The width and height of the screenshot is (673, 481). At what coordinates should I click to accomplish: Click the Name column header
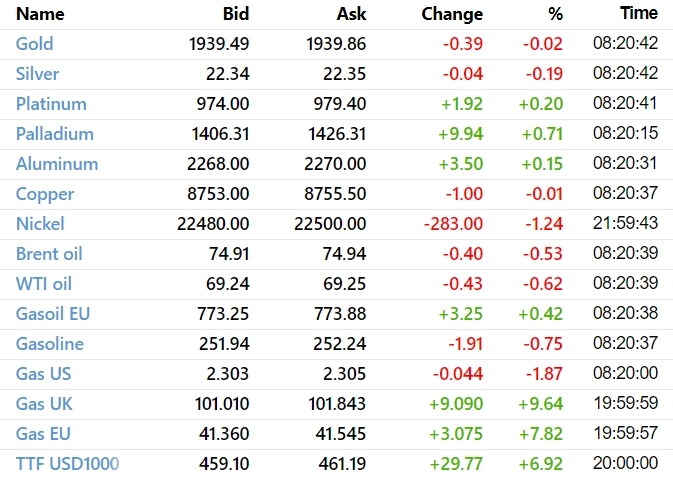[x=40, y=14]
